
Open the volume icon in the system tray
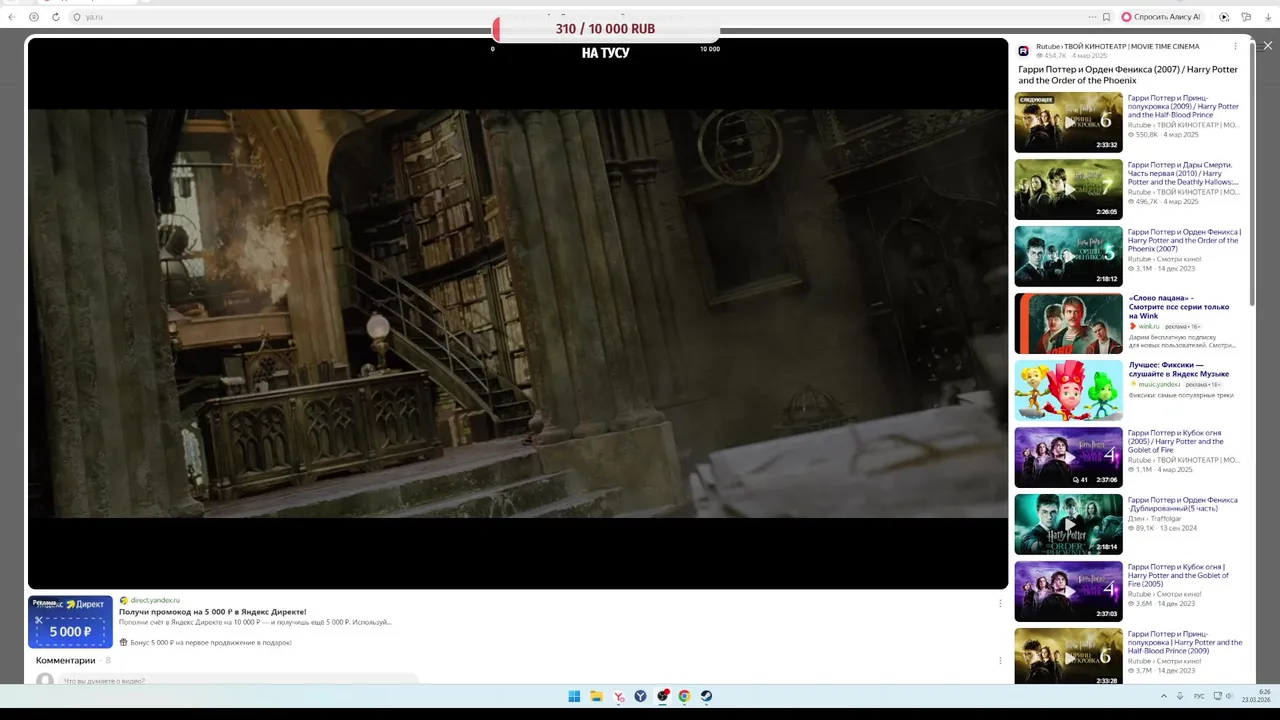[x=1231, y=696]
